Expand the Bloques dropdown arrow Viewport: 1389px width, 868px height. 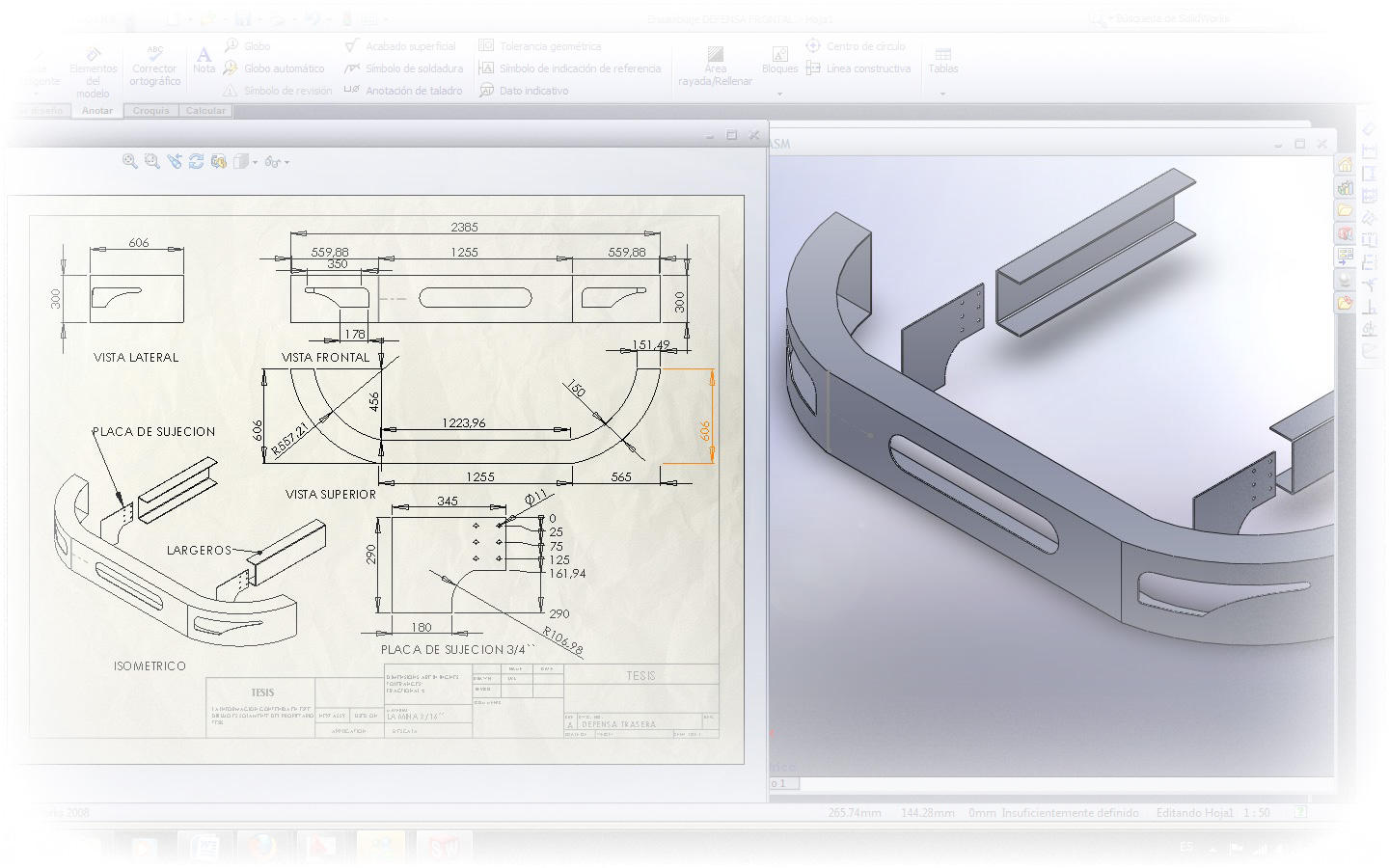click(x=779, y=95)
